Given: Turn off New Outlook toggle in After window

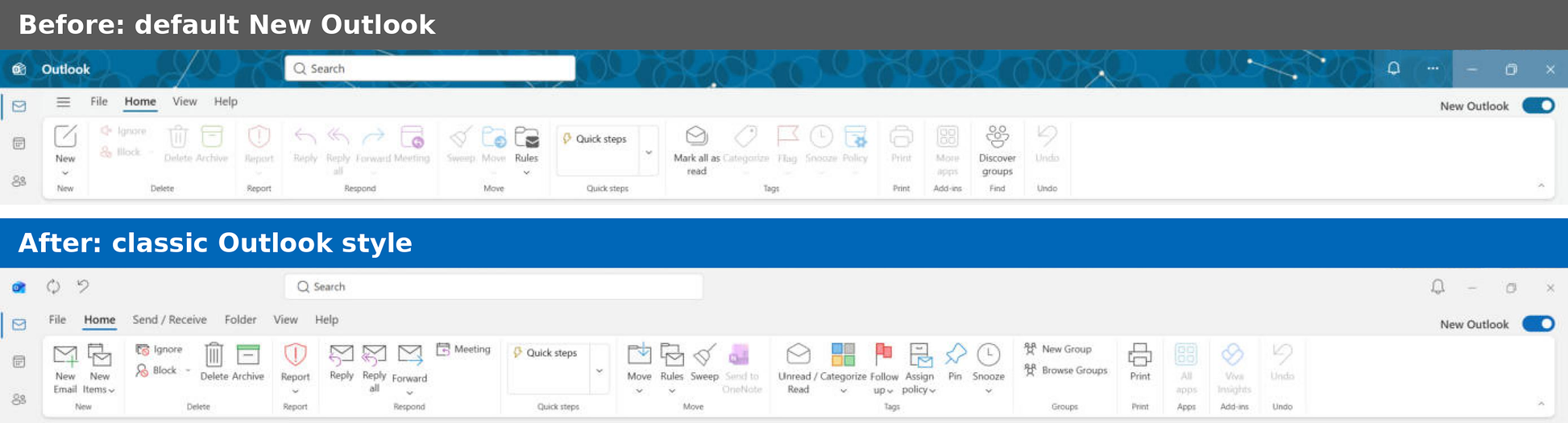Looking at the screenshot, I should click(x=1538, y=324).
